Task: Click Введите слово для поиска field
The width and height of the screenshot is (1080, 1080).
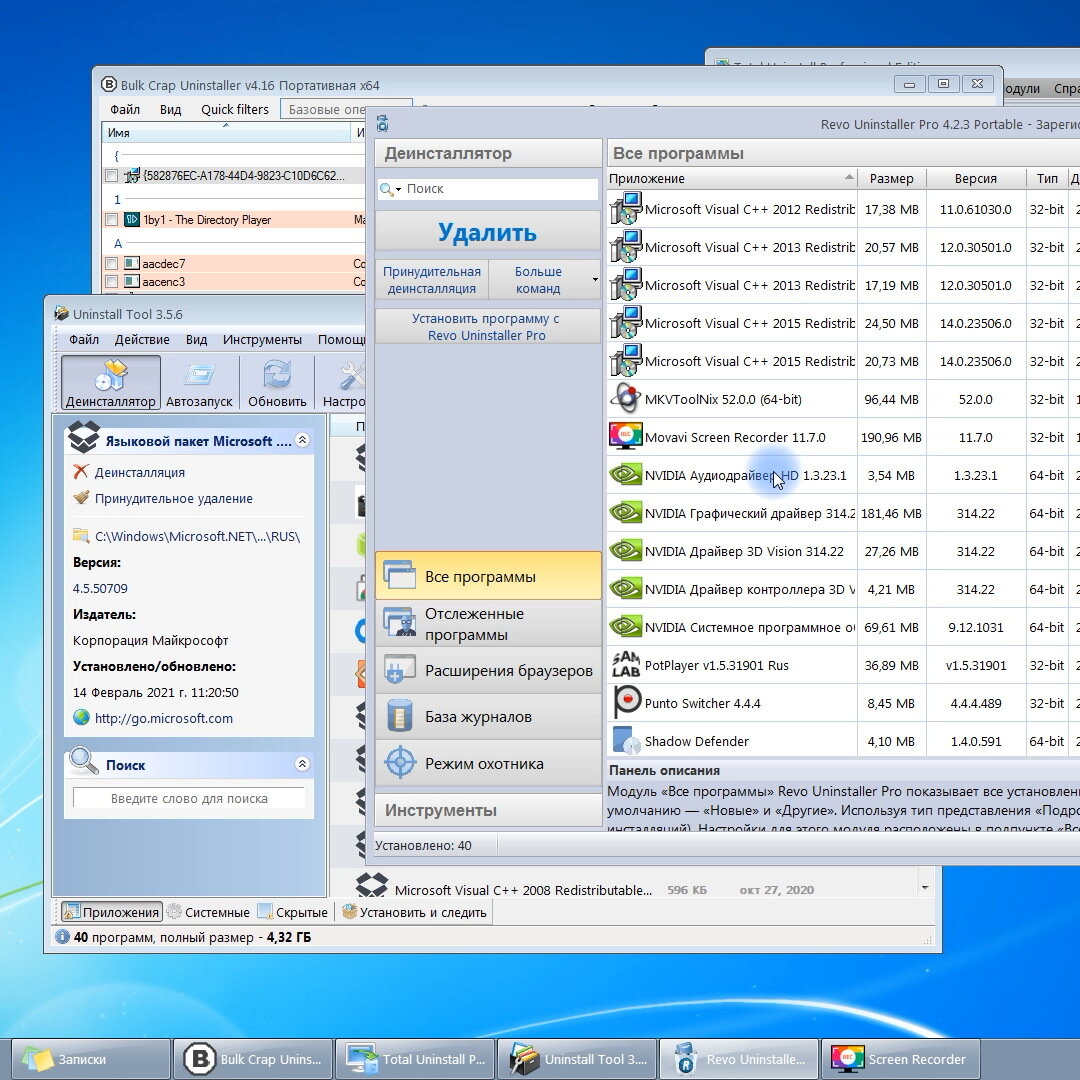Action: pyautogui.click(x=189, y=798)
